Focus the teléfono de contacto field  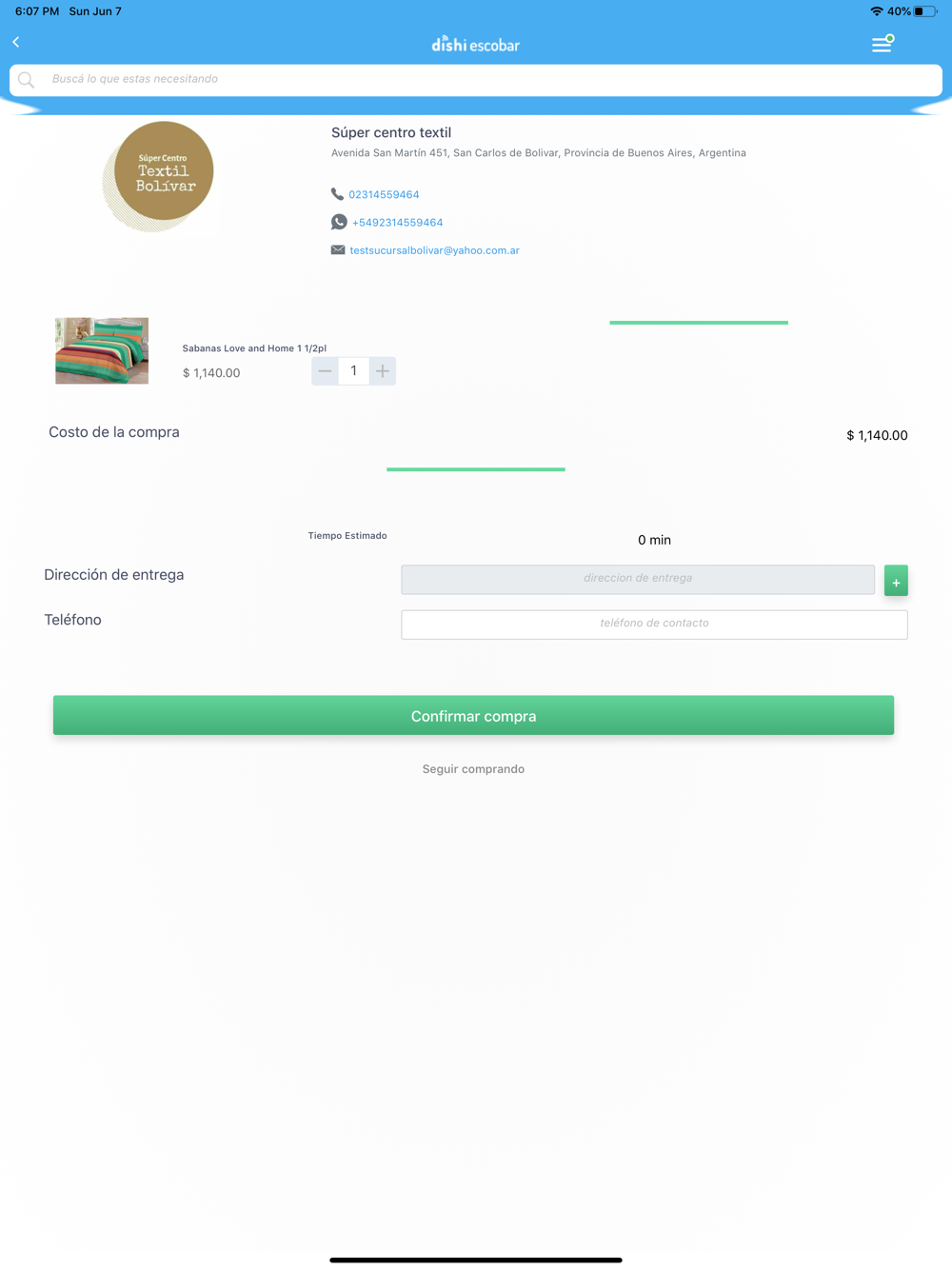pyautogui.click(x=654, y=625)
